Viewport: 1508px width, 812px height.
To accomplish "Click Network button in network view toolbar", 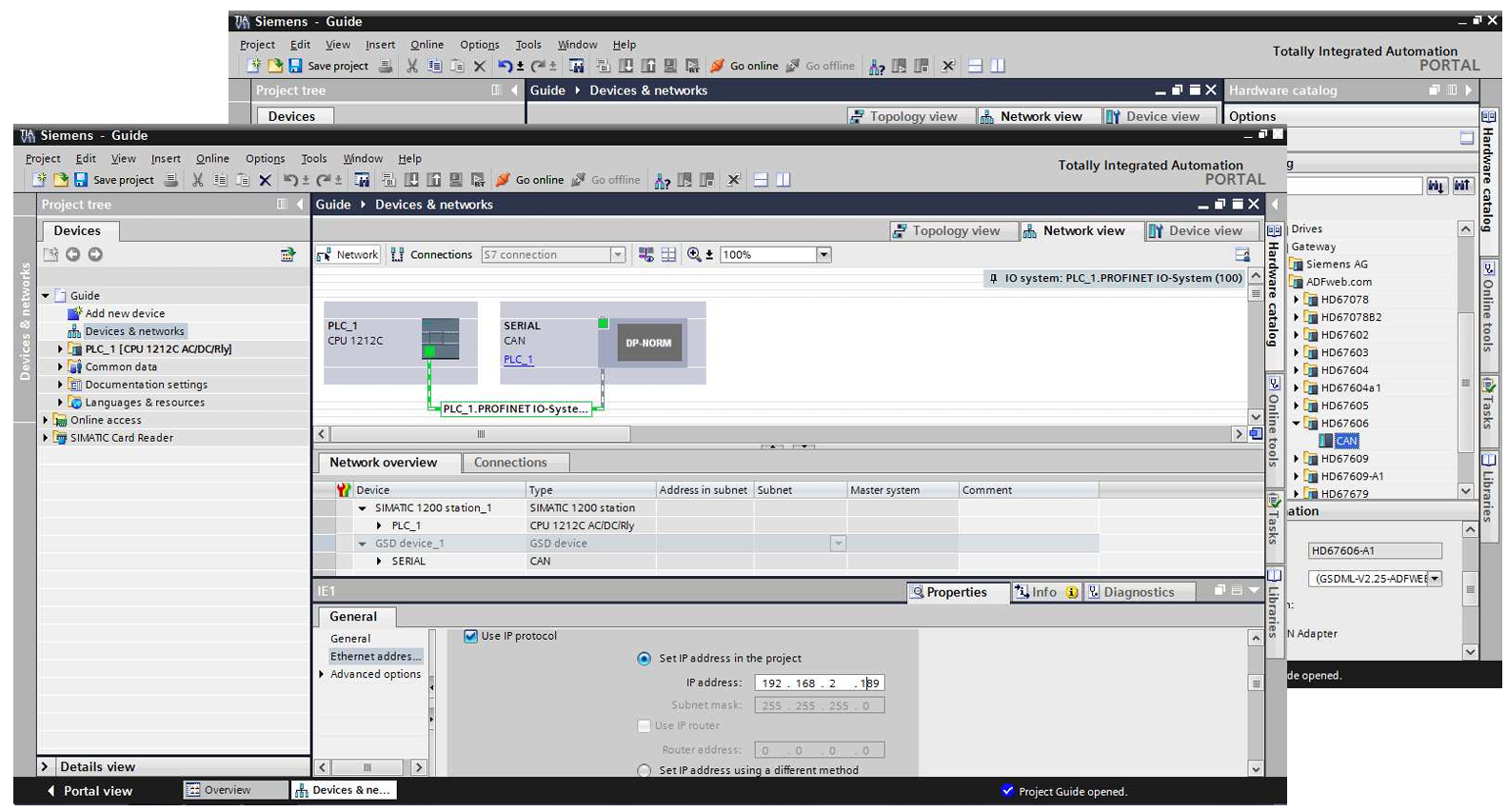I will click(348, 254).
